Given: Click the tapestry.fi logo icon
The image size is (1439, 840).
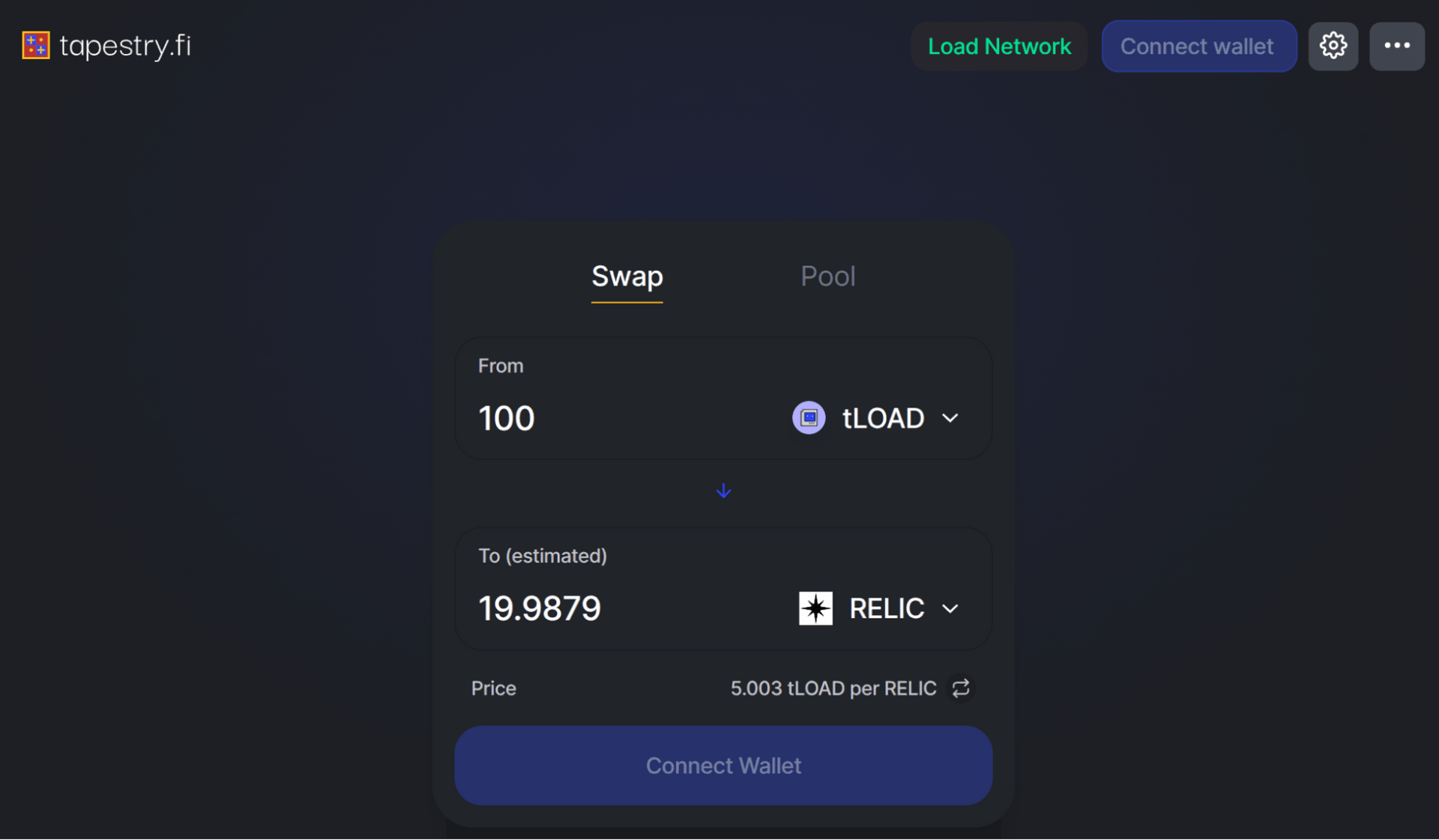Looking at the screenshot, I should 36,45.
